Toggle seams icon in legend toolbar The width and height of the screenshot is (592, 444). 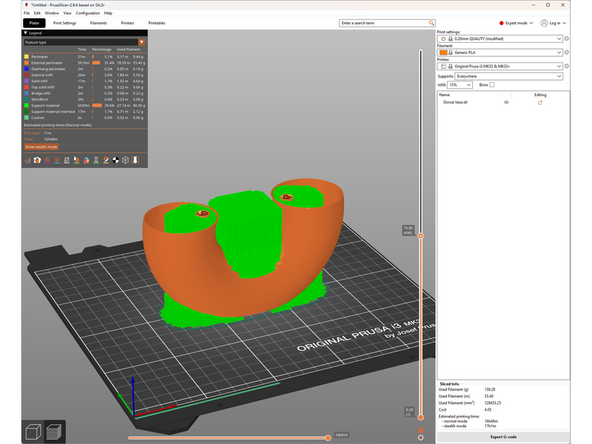pos(67,160)
